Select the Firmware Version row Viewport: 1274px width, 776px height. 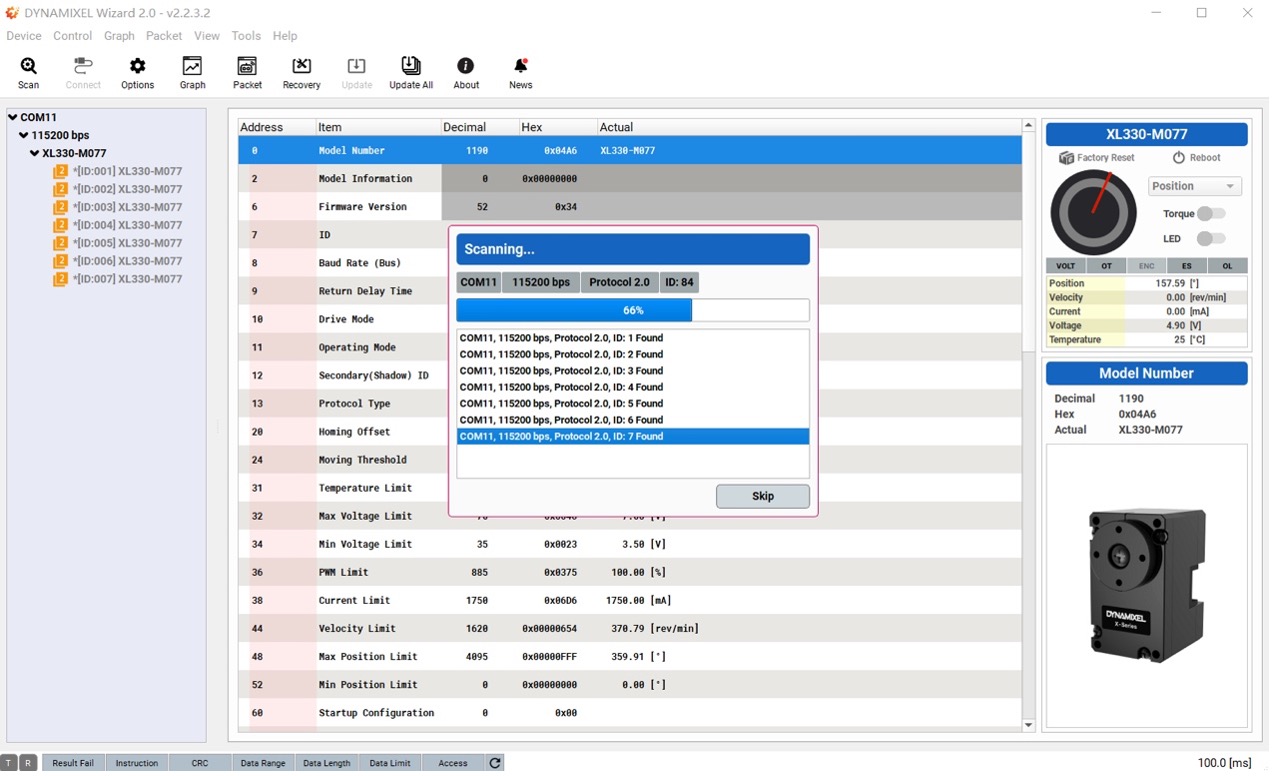coord(630,206)
